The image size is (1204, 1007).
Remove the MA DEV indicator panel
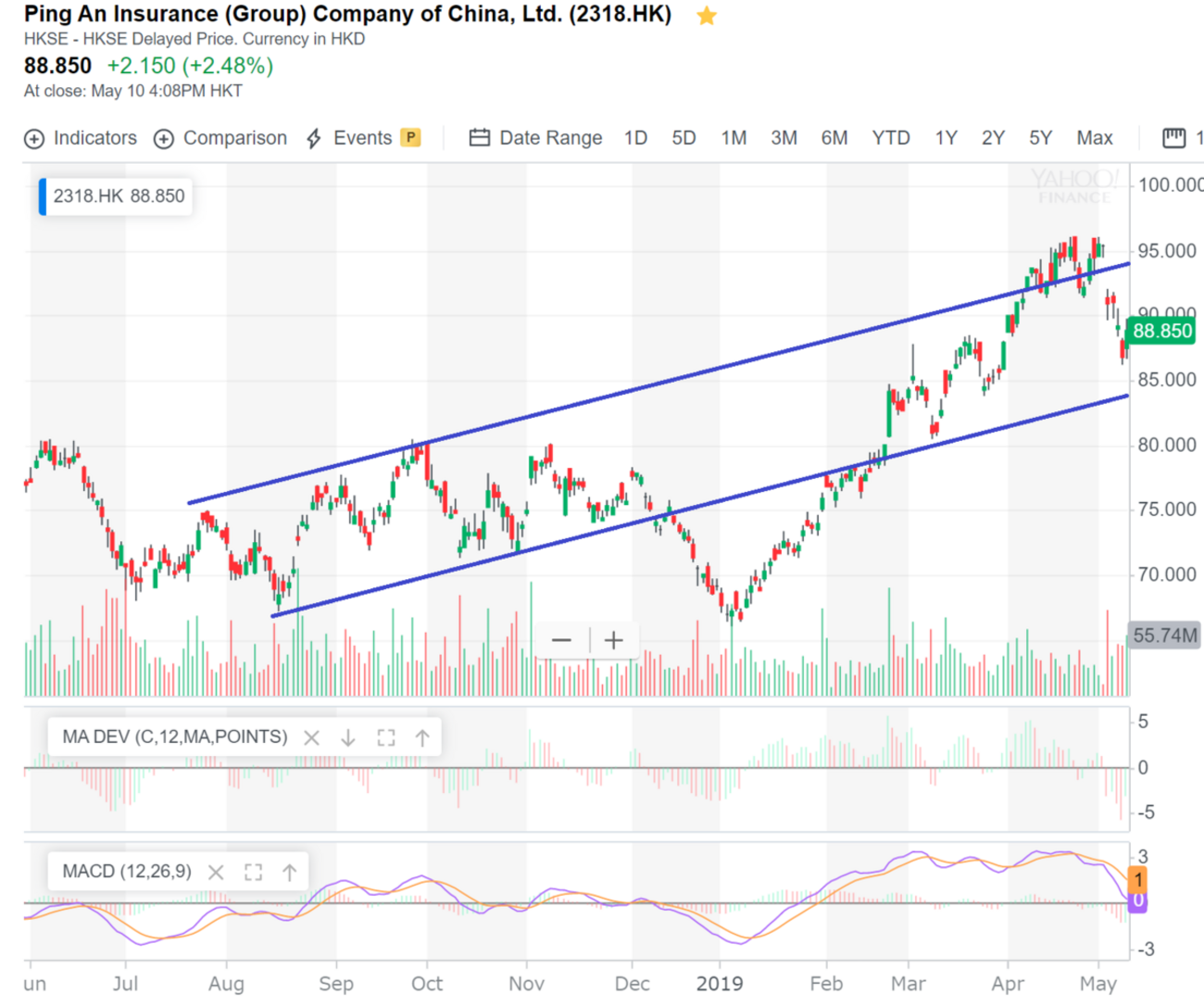312,737
